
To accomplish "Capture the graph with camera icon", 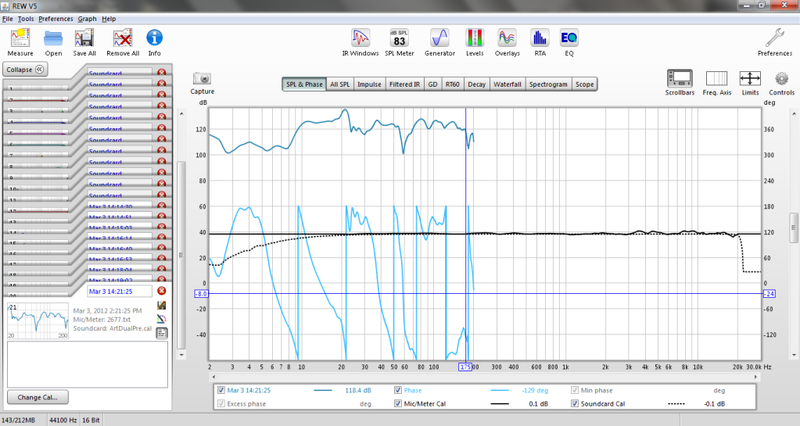I will click(x=202, y=79).
